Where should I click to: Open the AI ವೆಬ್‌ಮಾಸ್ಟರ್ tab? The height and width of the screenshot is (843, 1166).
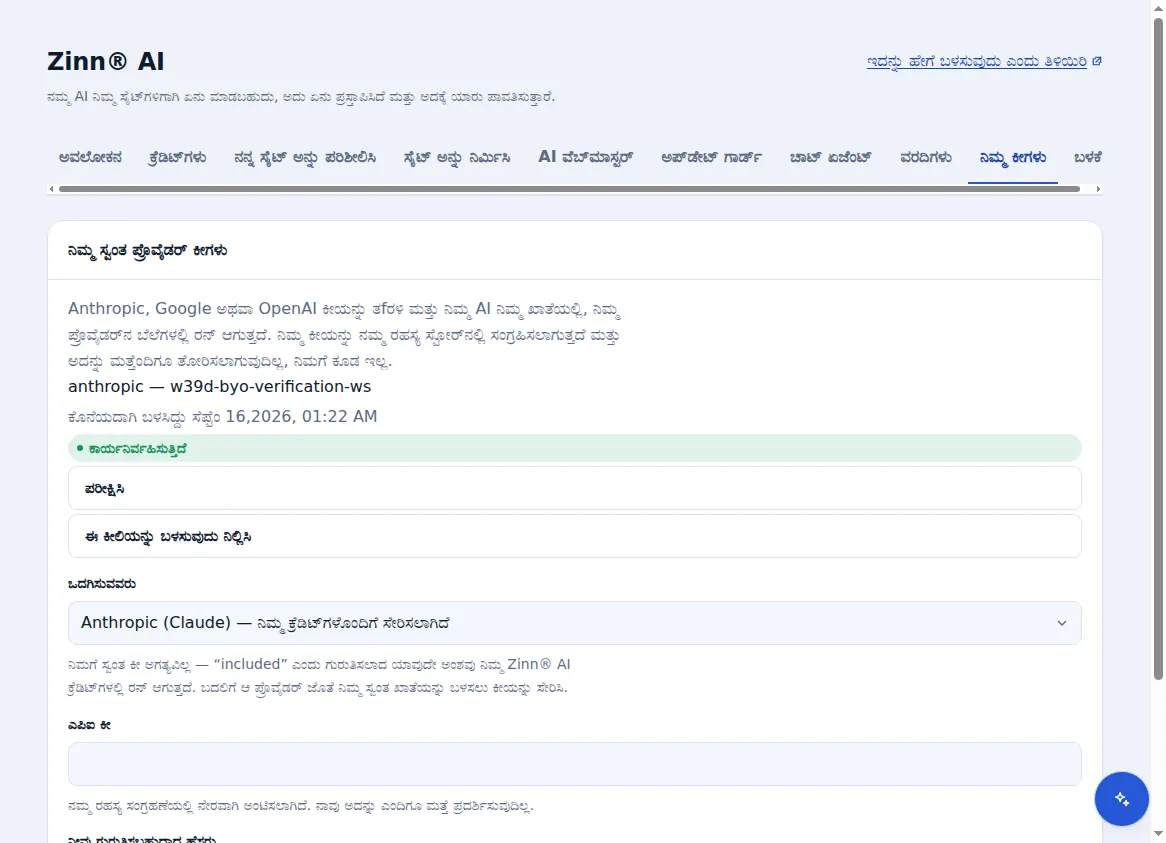point(585,158)
